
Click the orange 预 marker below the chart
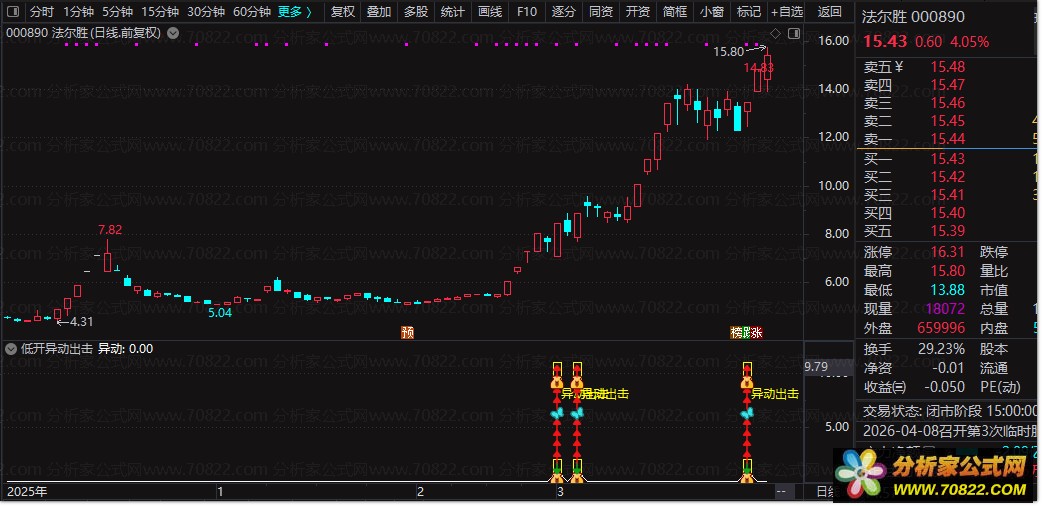point(407,332)
